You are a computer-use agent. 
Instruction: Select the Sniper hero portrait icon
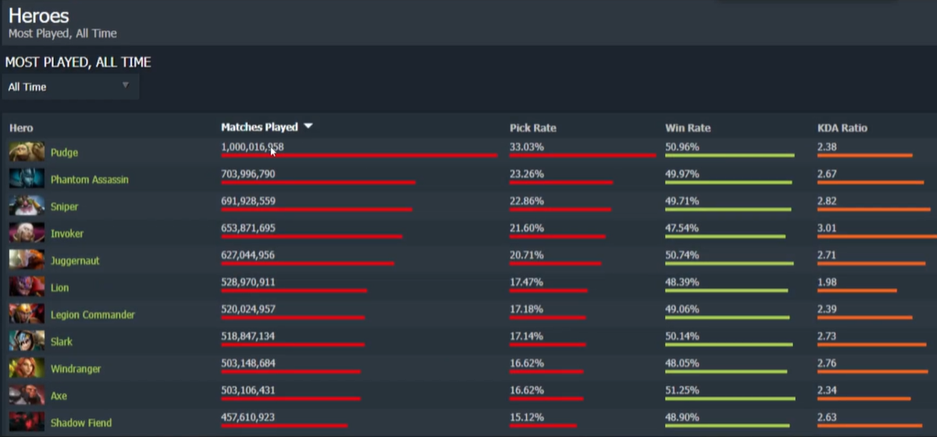[26, 206]
